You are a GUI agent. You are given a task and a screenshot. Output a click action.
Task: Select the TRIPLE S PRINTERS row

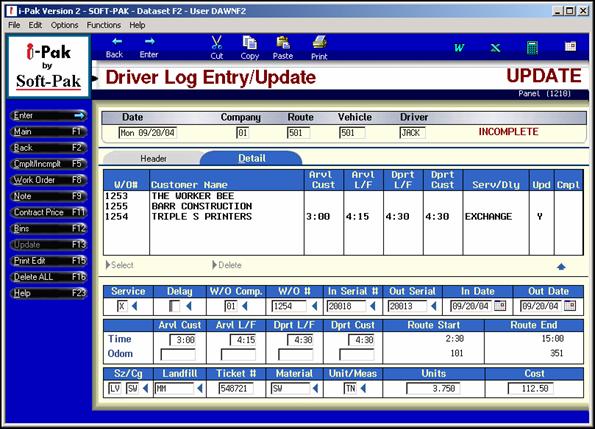click(x=343, y=217)
